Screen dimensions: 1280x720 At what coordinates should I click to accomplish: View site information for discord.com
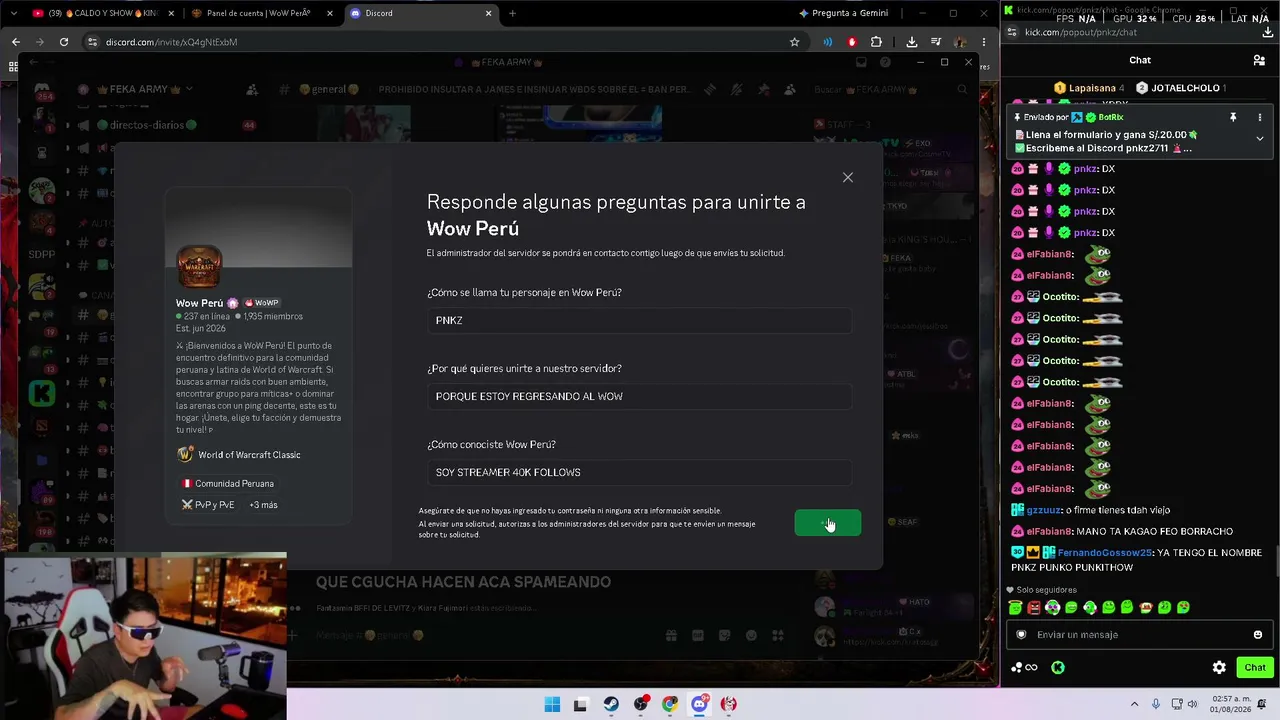[93, 42]
